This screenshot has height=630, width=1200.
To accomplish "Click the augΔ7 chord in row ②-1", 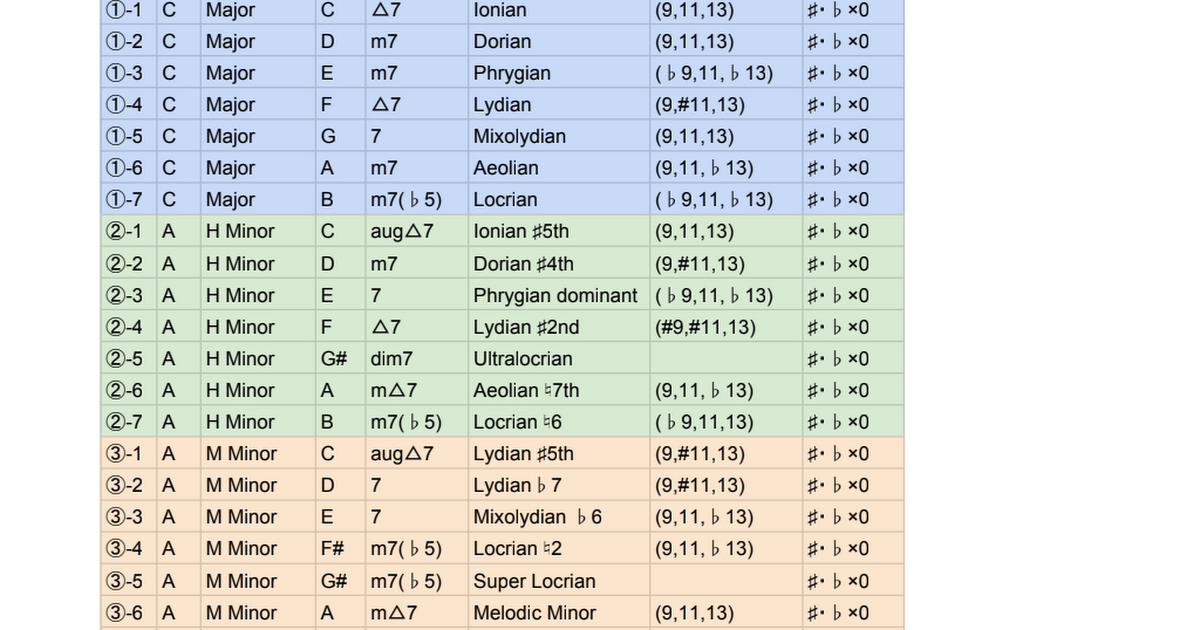I will click(x=415, y=232).
